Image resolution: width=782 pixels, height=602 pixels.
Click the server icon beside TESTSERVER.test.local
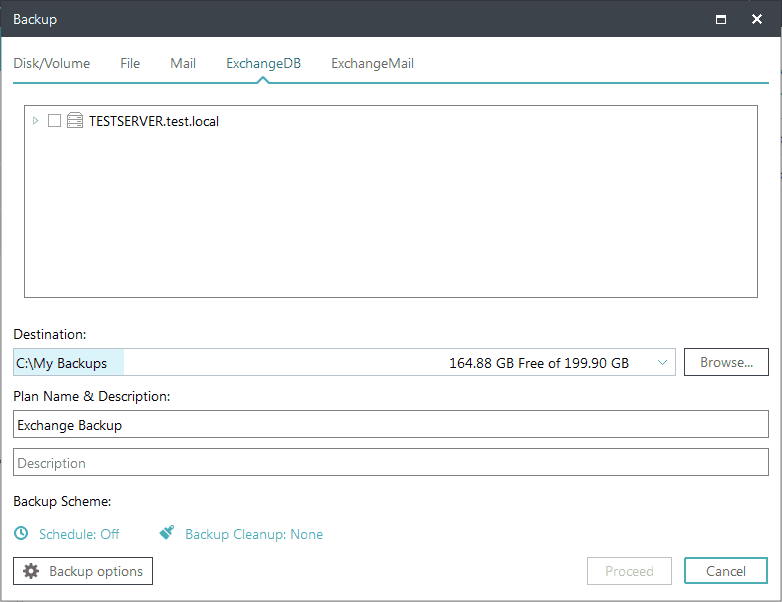(x=75, y=121)
